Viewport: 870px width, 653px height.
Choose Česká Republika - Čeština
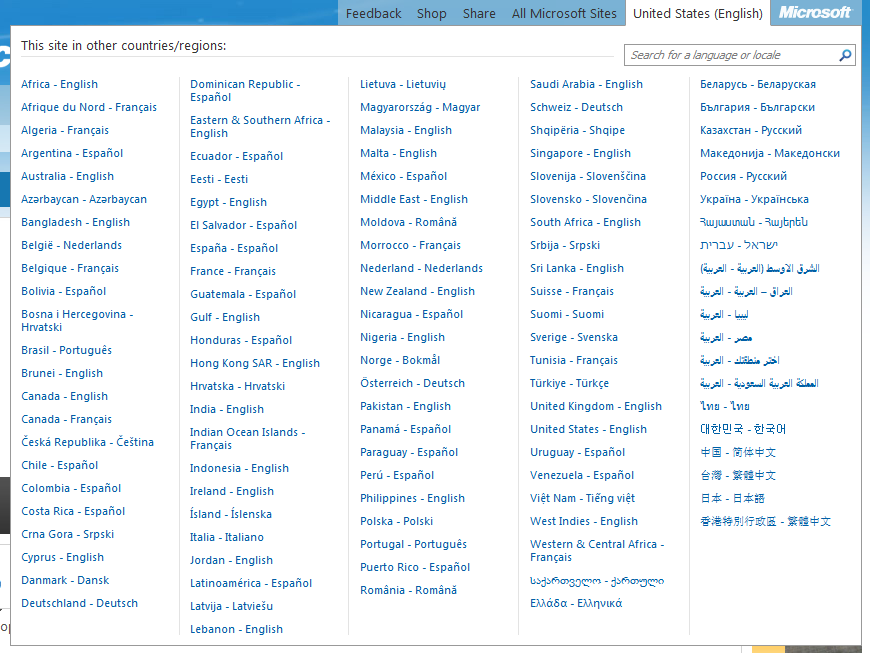88,442
